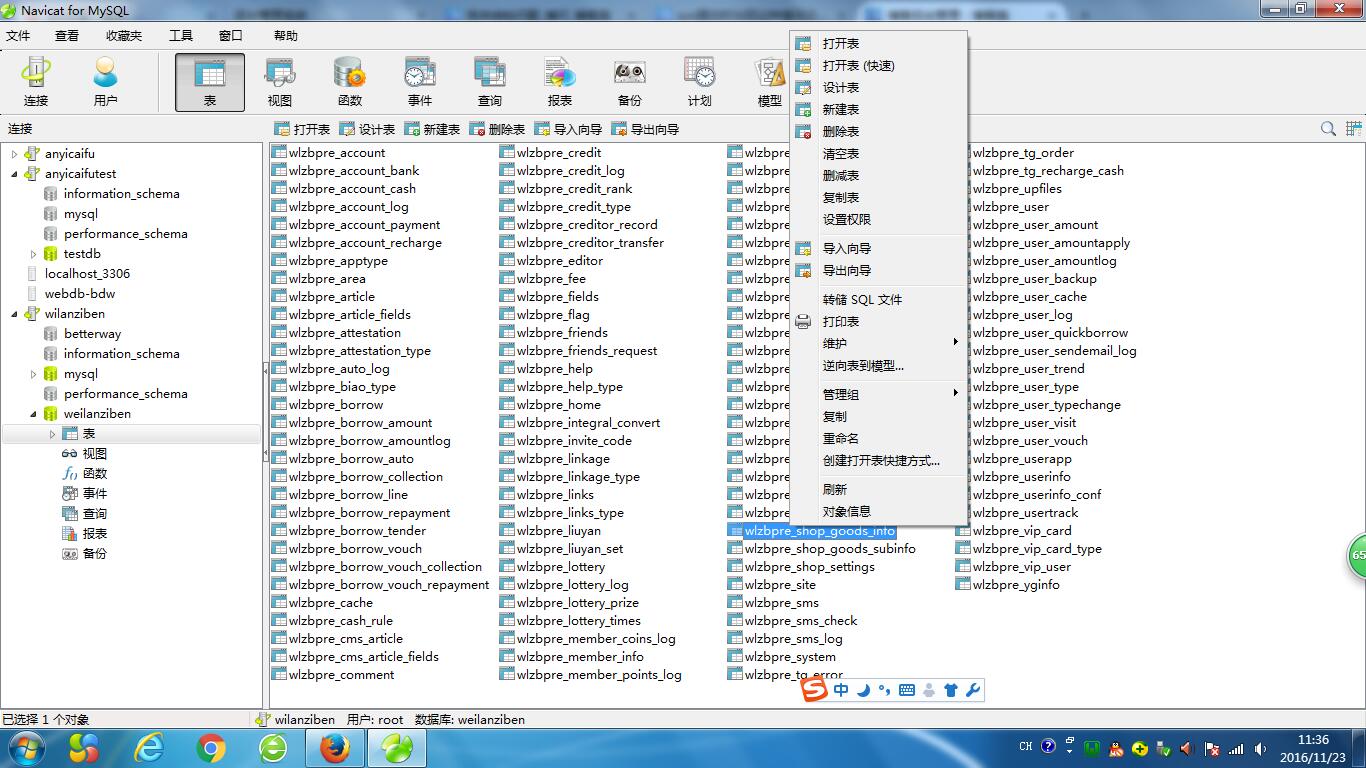Select localhost_3306 connection in tree
Viewport: 1366px width, 768px height.
point(87,274)
